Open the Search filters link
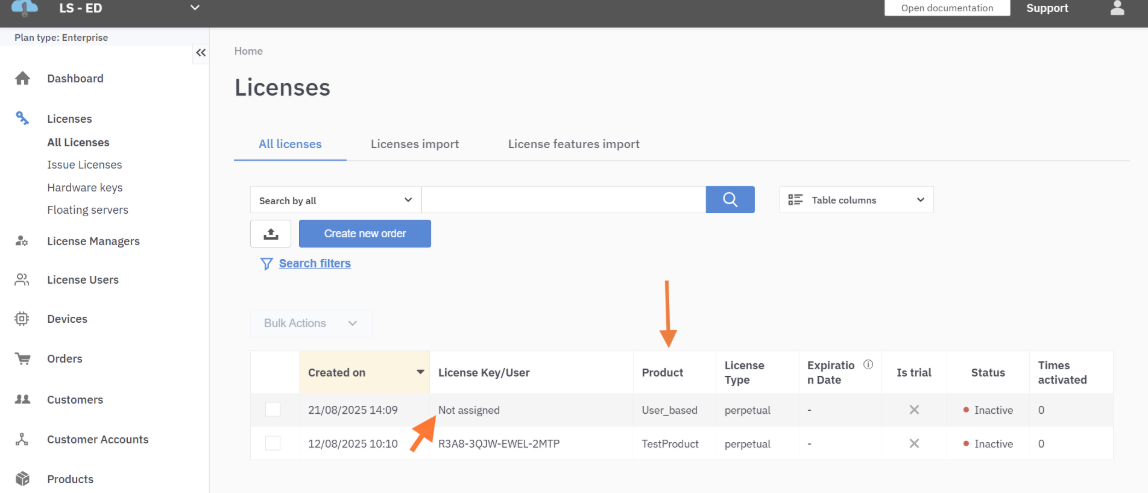The image size is (1148, 493). (x=314, y=264)
